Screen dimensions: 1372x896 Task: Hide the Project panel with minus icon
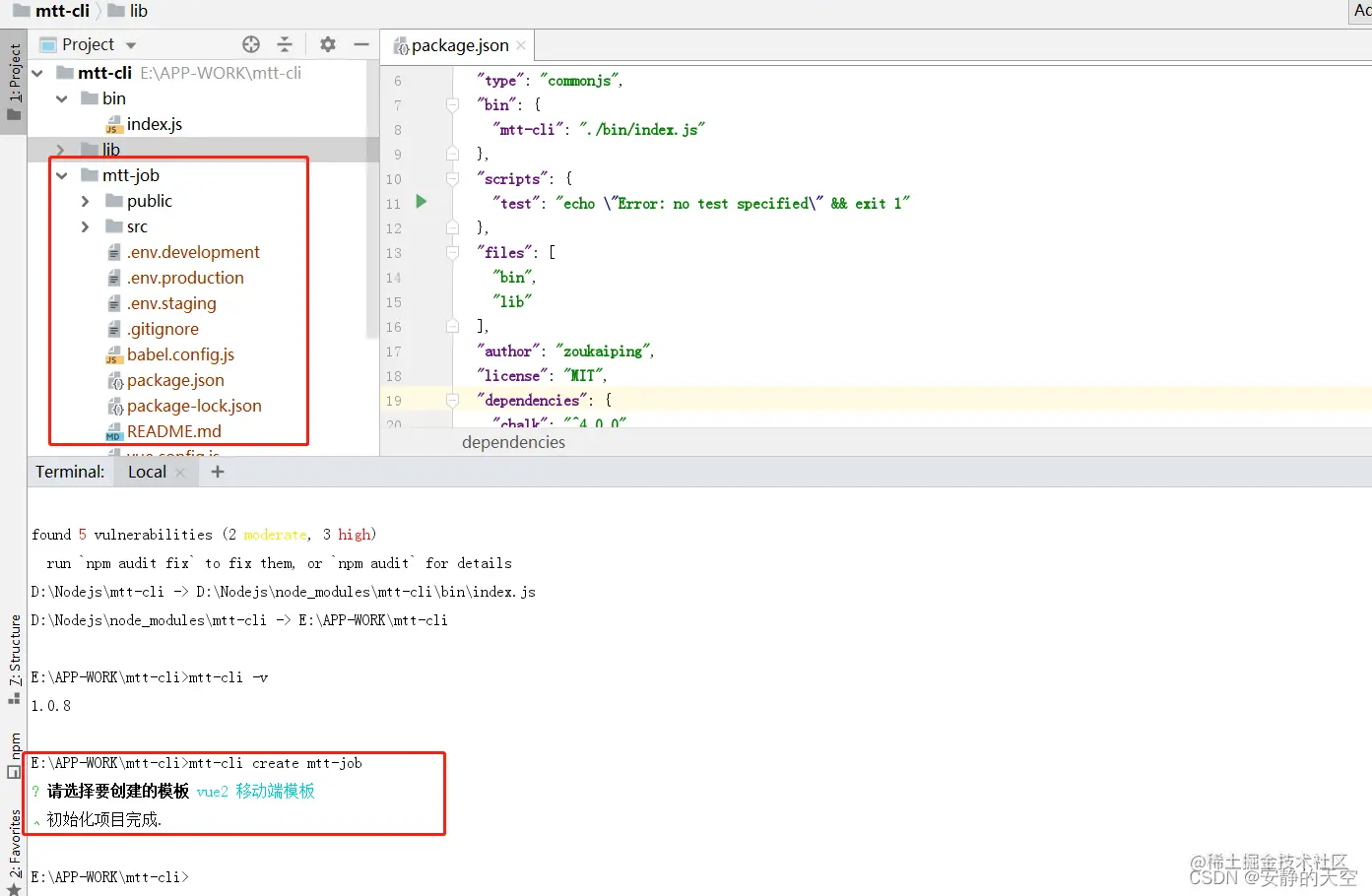click(x=361, y=44)
